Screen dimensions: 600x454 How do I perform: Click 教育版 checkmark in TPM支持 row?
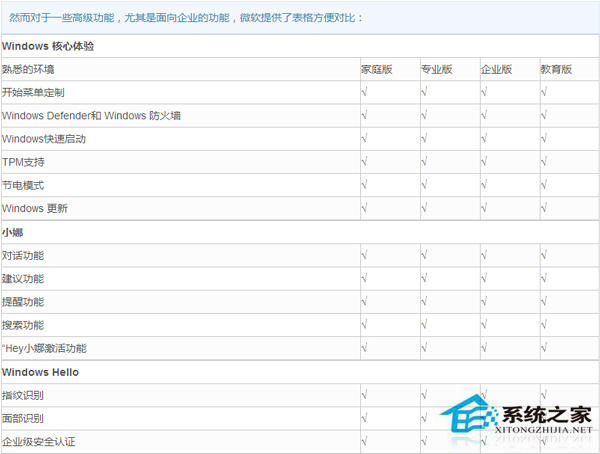544,162
